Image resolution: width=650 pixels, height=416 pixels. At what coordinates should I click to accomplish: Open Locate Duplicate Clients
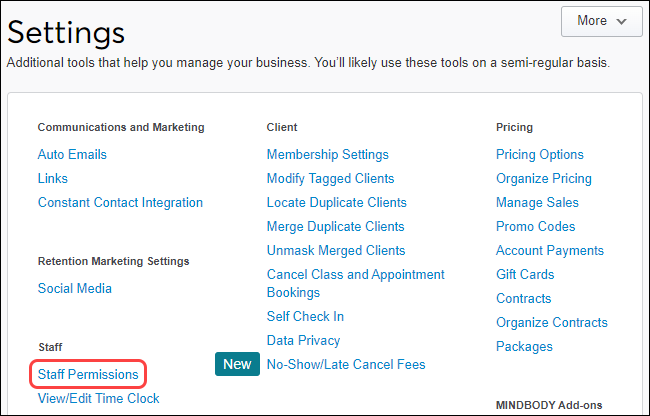pyautogui.click(x=335, y=203)
